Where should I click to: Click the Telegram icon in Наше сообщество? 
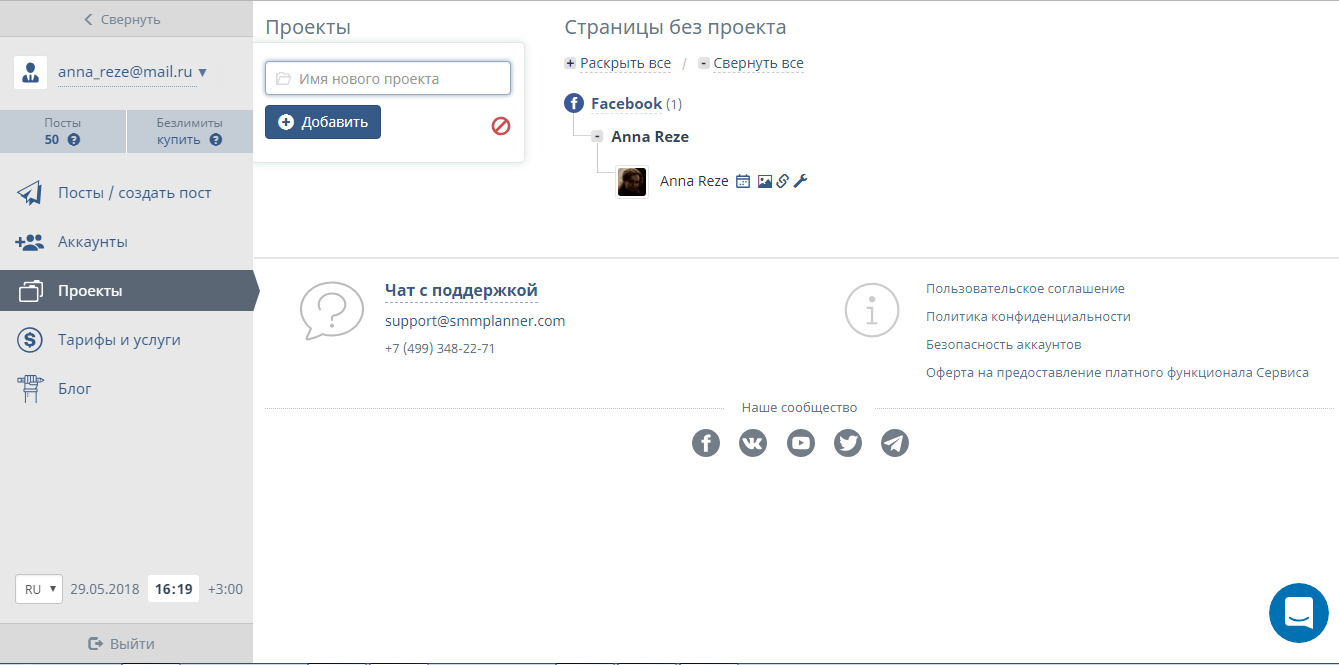895,442
